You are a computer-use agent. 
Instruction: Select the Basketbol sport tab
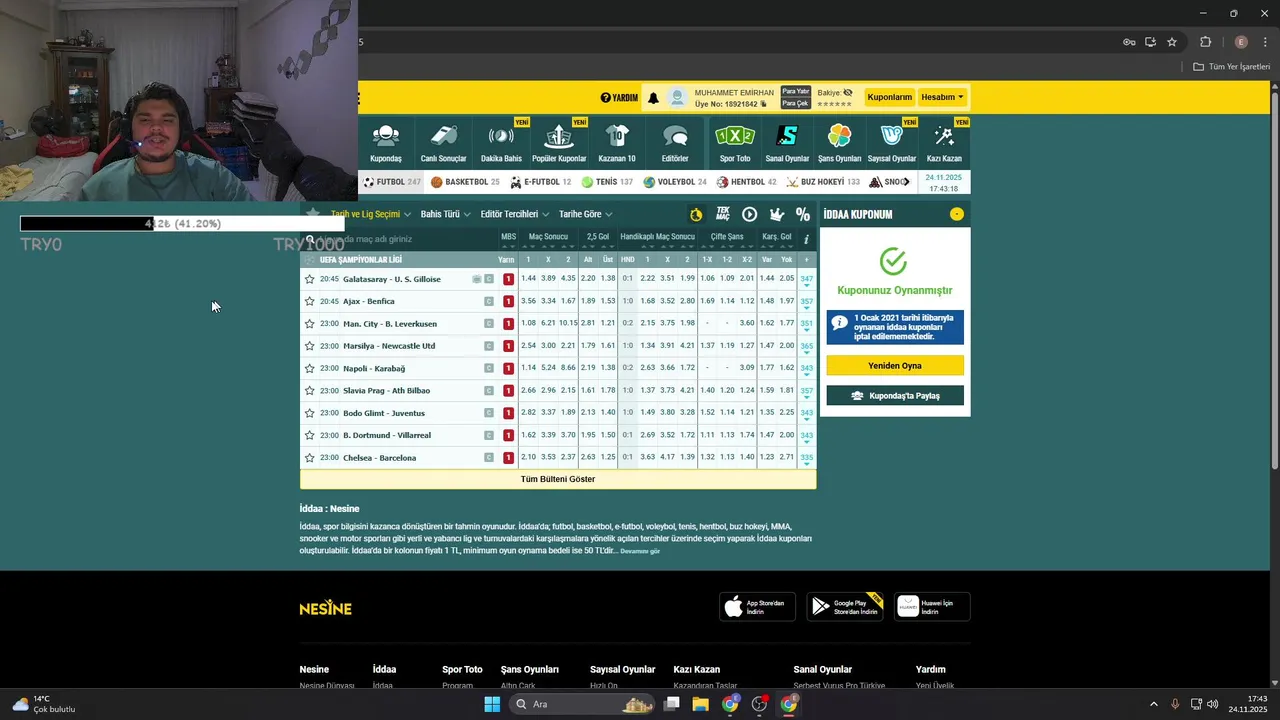465,182
